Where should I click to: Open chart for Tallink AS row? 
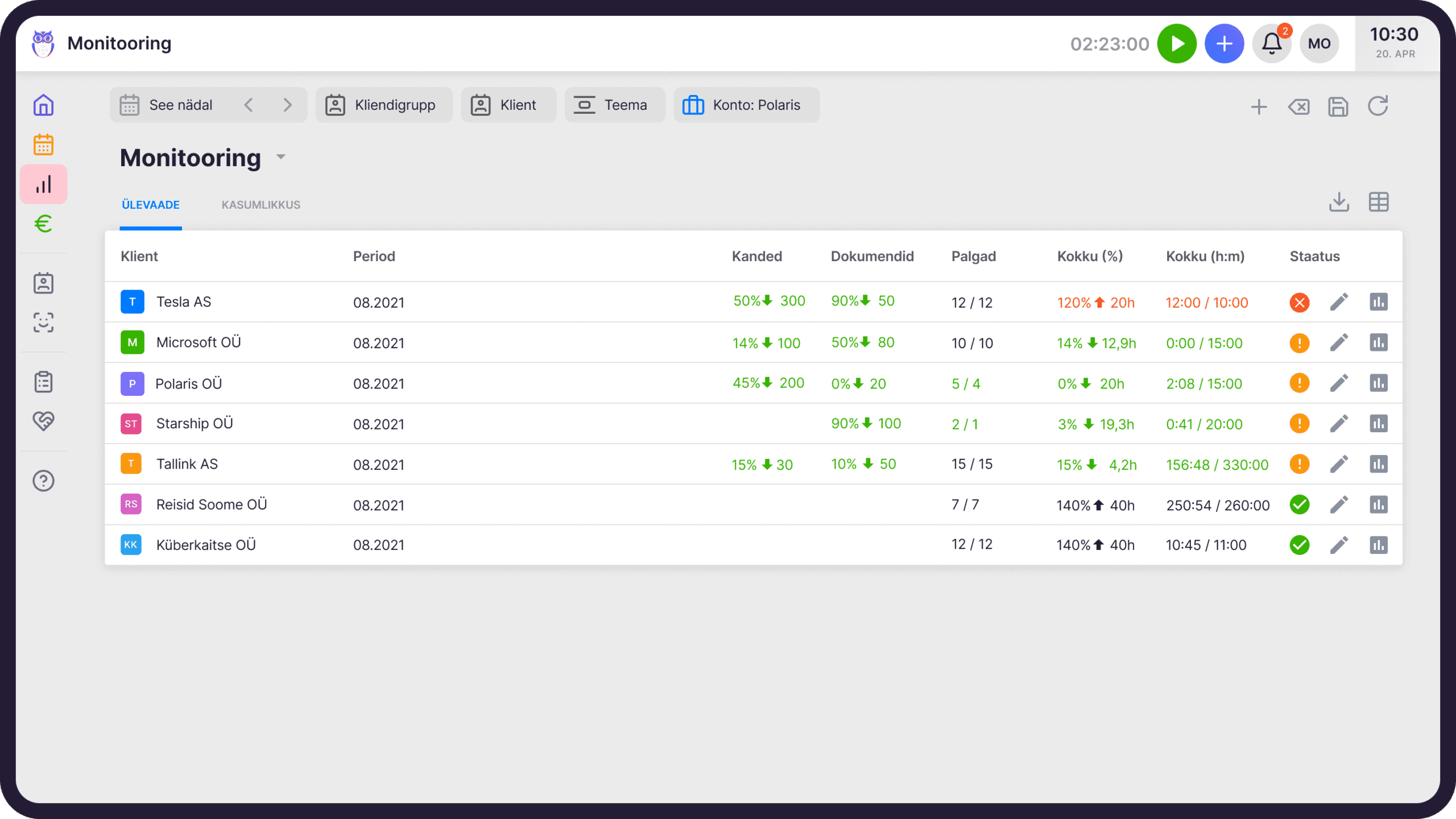[1379, 464]
